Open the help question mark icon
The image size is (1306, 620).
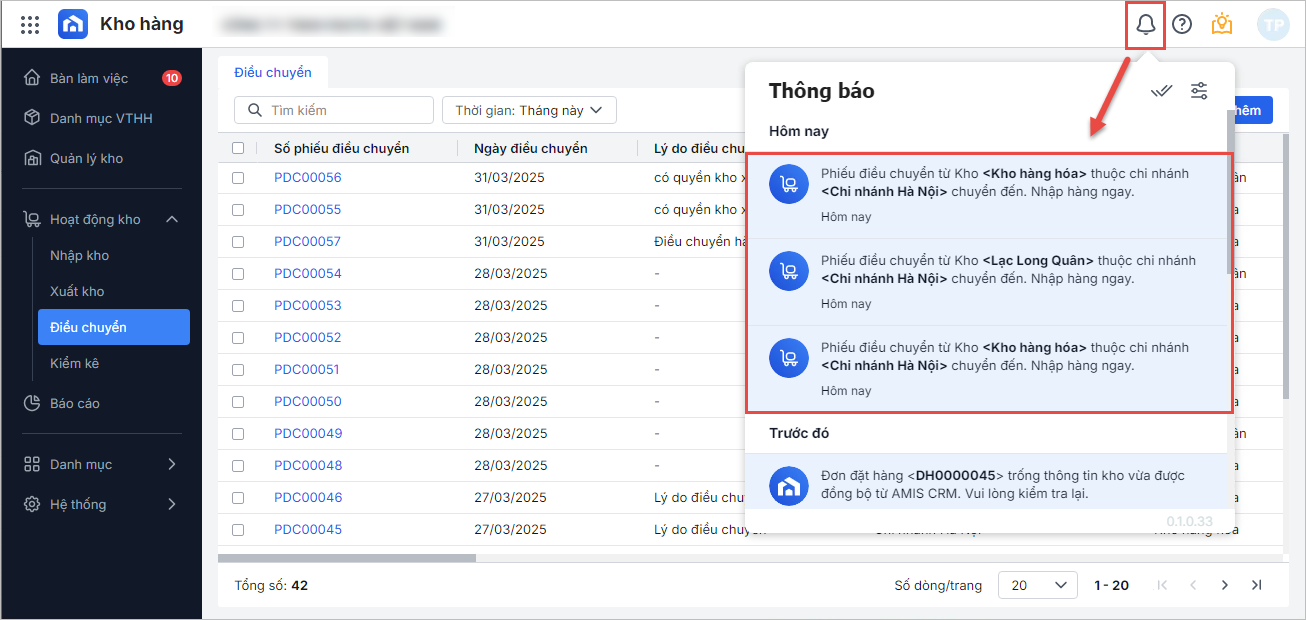tap(1182, 25)
